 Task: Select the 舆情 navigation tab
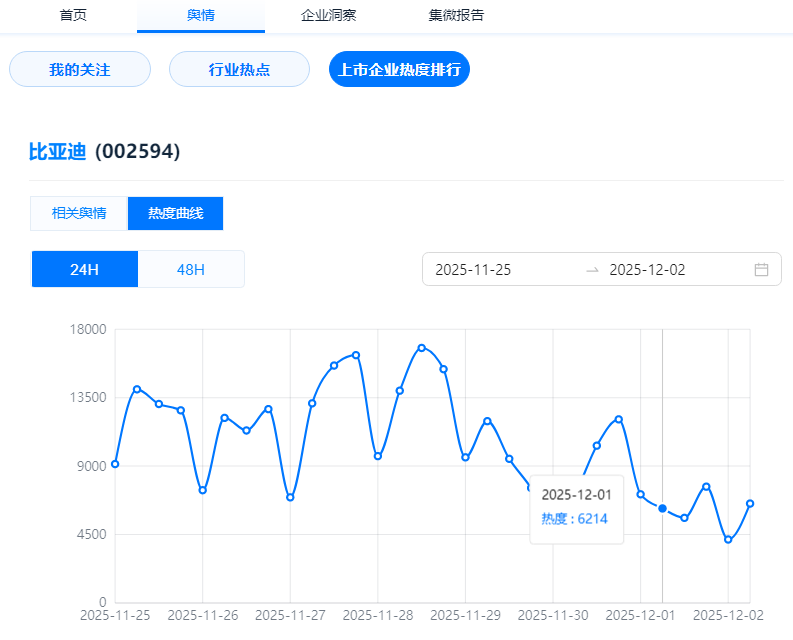[x=201, y=15]
